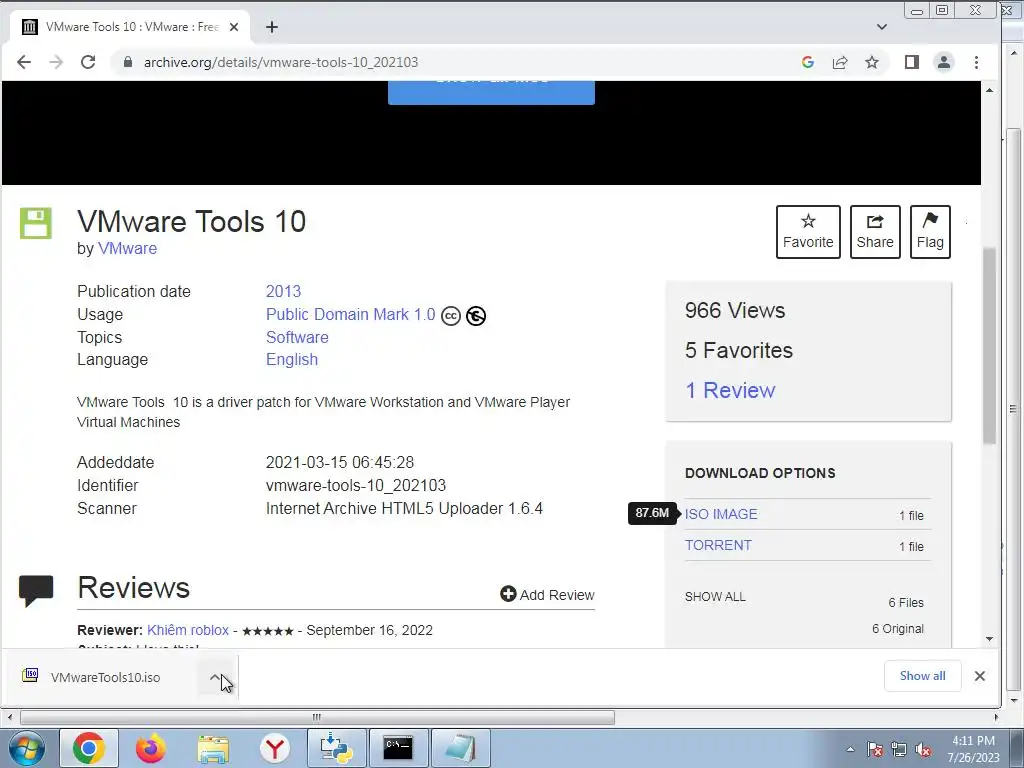Image resolution: width=1024 pixels, height=768 pixels.
Task: Open Yandex browser from the taskbar
Action: pos(274,748)
